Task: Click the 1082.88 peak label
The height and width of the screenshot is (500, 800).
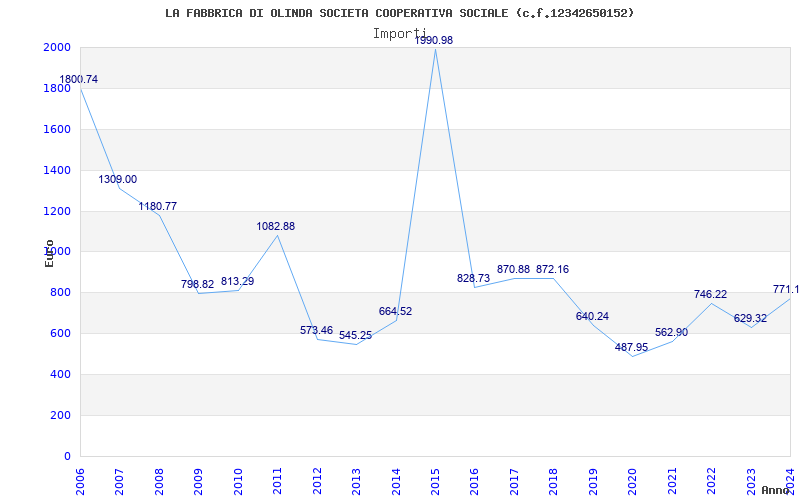Action: tap(276, 227)
